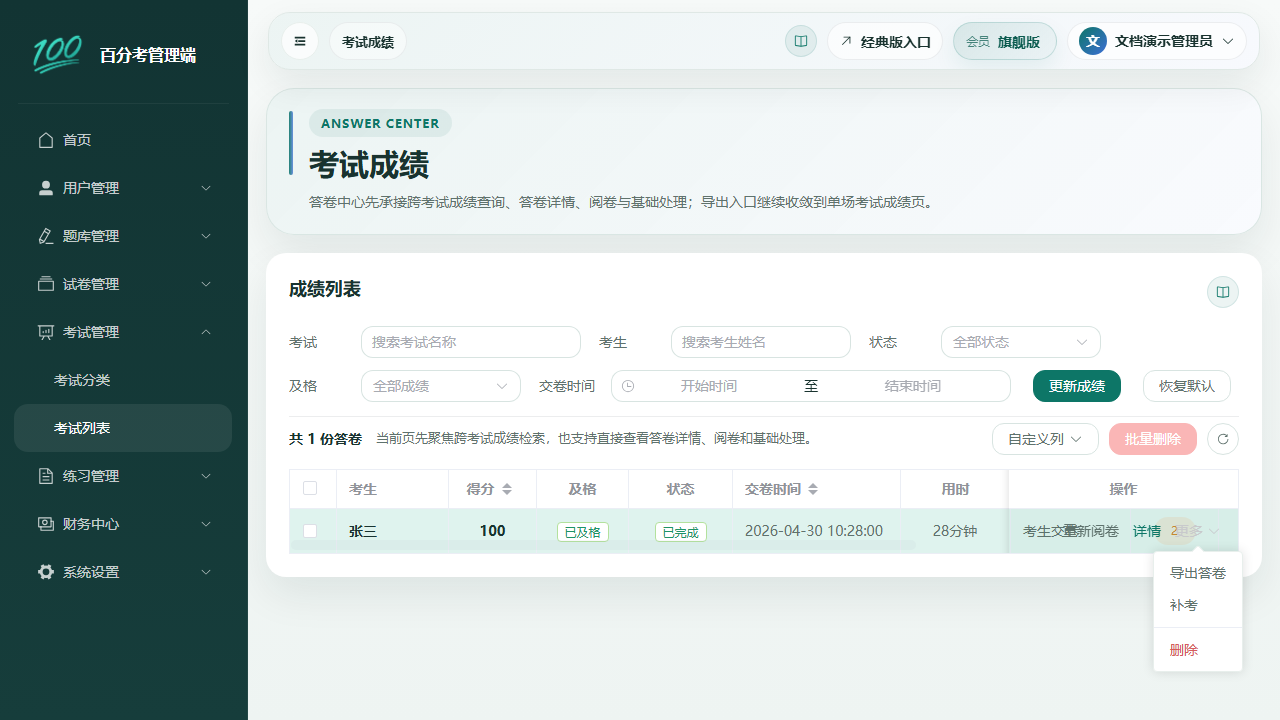This screenshot has width=1280, height=720.
Task: Choose 补考 from the popup menu
Action: (1198, 605)
